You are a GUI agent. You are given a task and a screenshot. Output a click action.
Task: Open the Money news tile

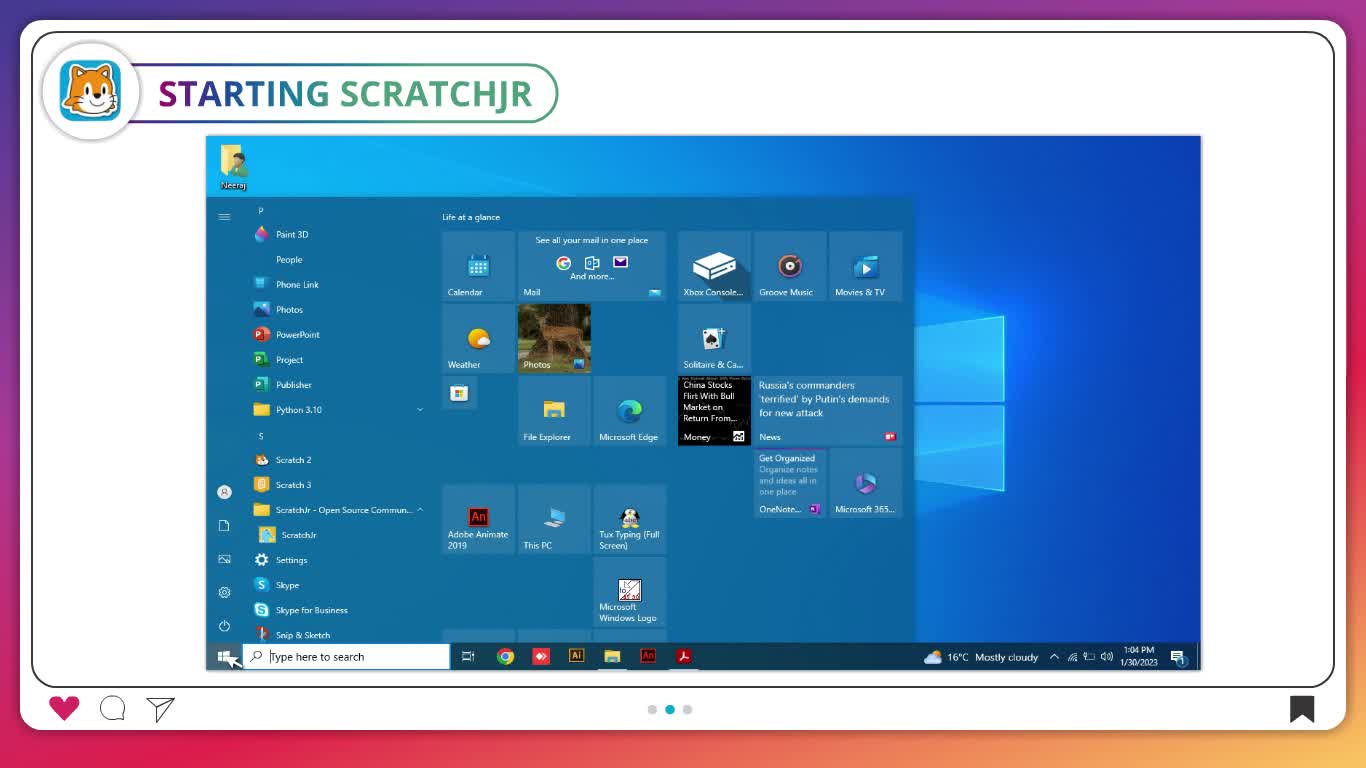tap(714, 410)
